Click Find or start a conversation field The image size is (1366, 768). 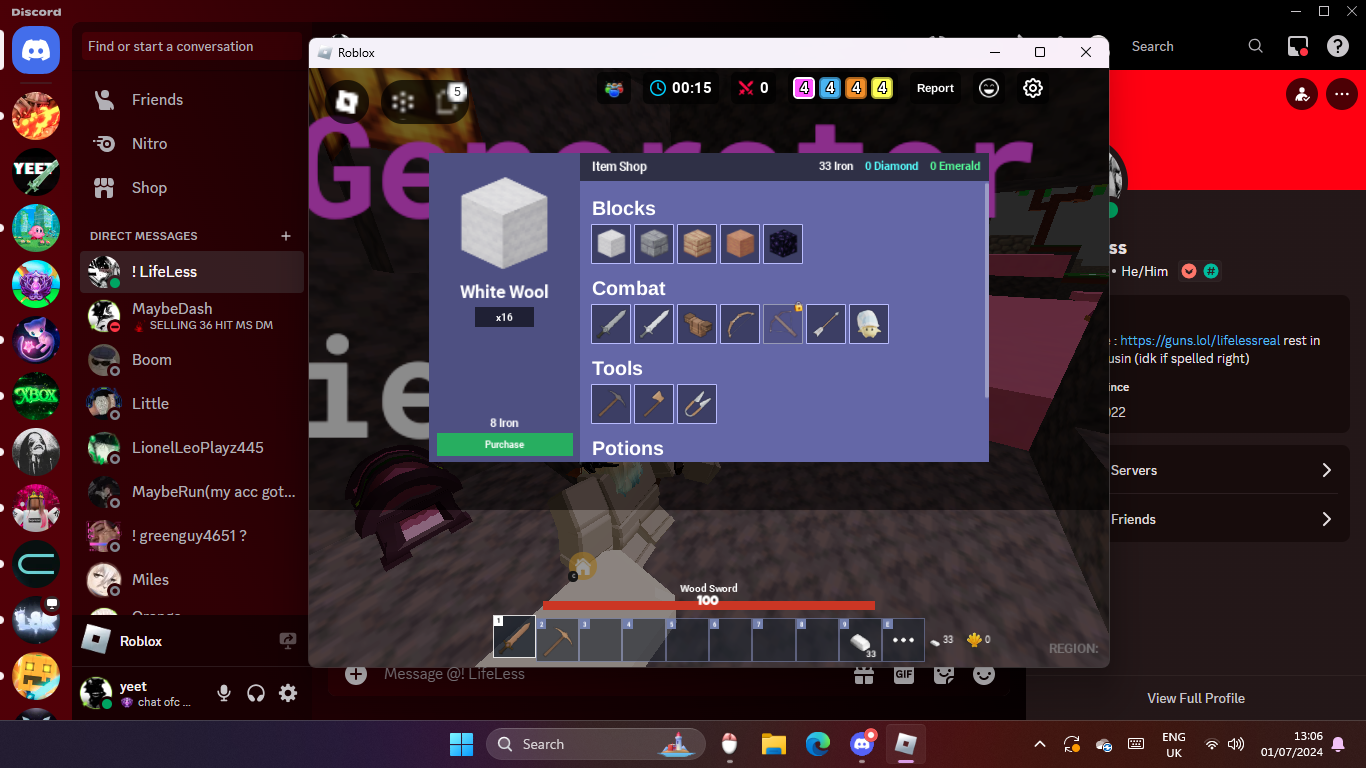[192, 46]
